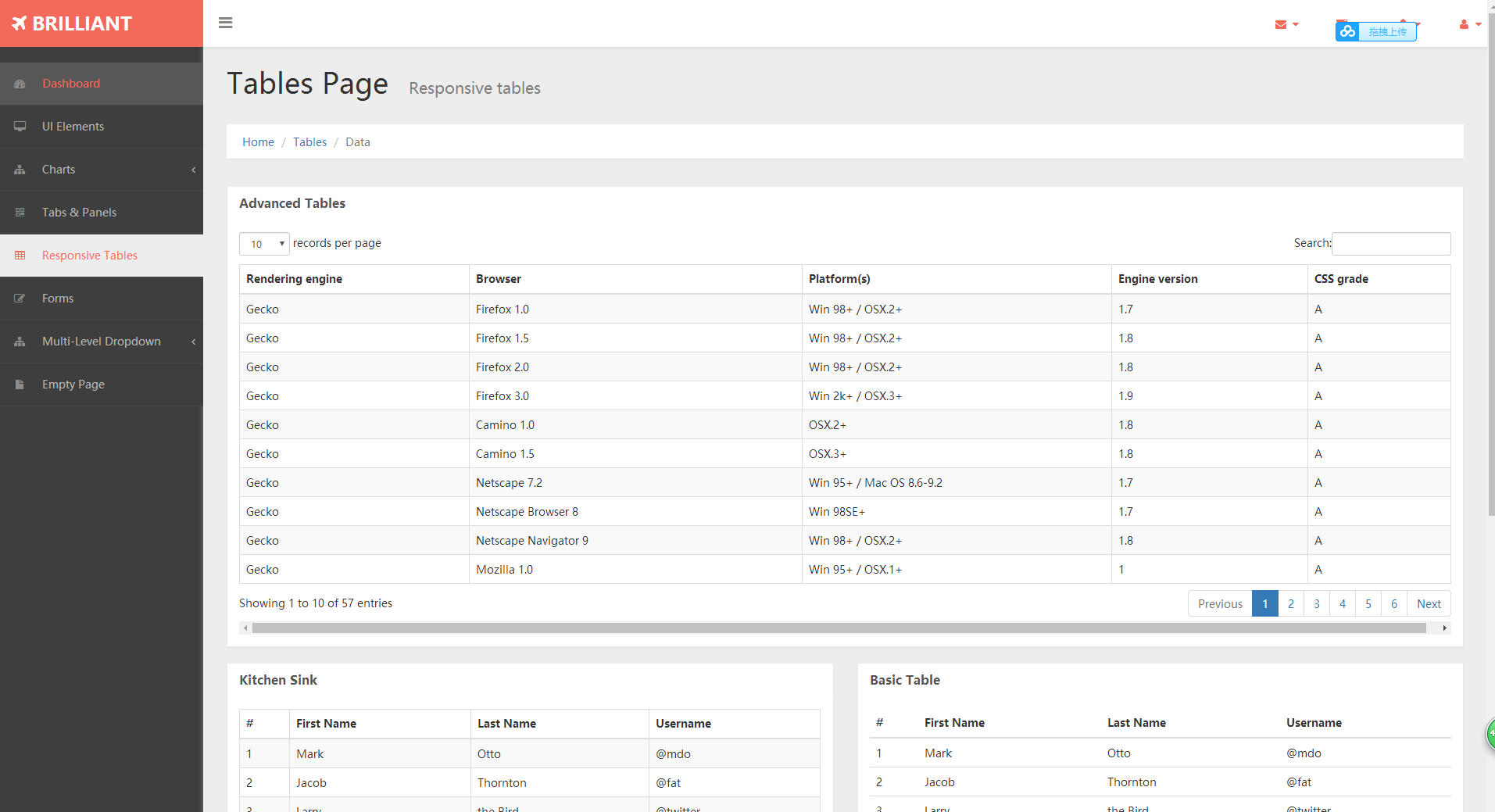
Task: Open the envelope messages icon
Action: pos(1281,24)
